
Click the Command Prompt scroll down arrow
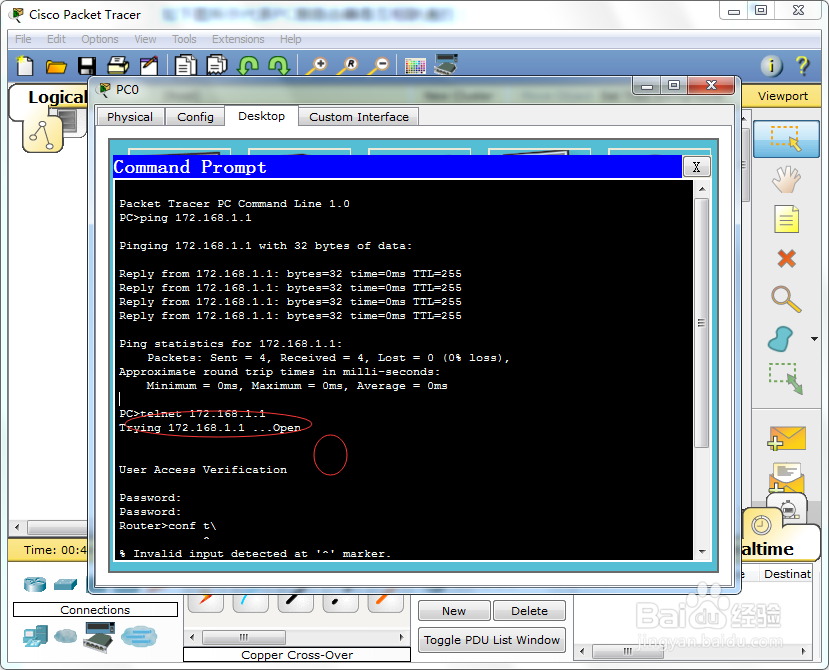point(702,552)
